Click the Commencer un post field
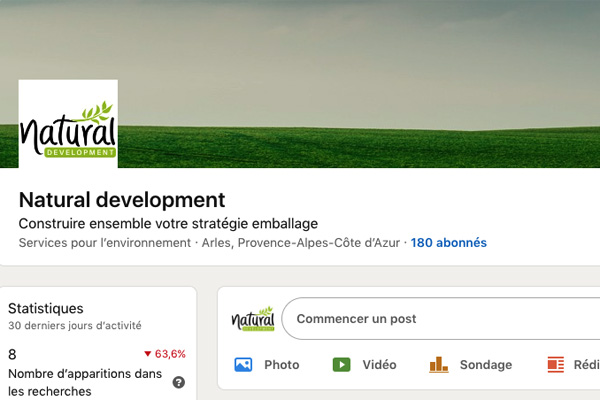The width and height of the screenshot is (600, 400). 441,318
